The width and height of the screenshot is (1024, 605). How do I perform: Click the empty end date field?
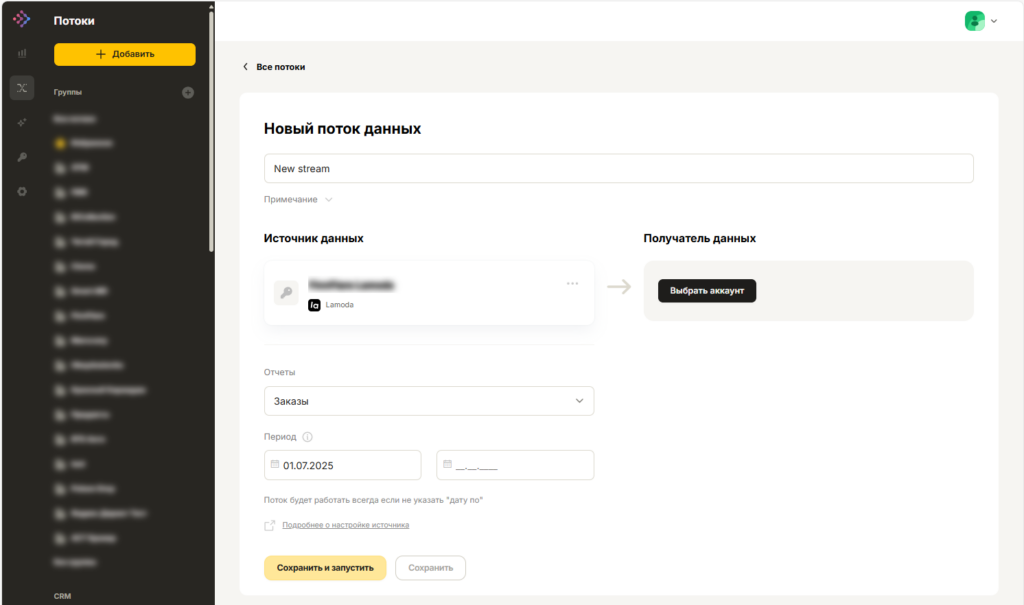tap(515, 465)
